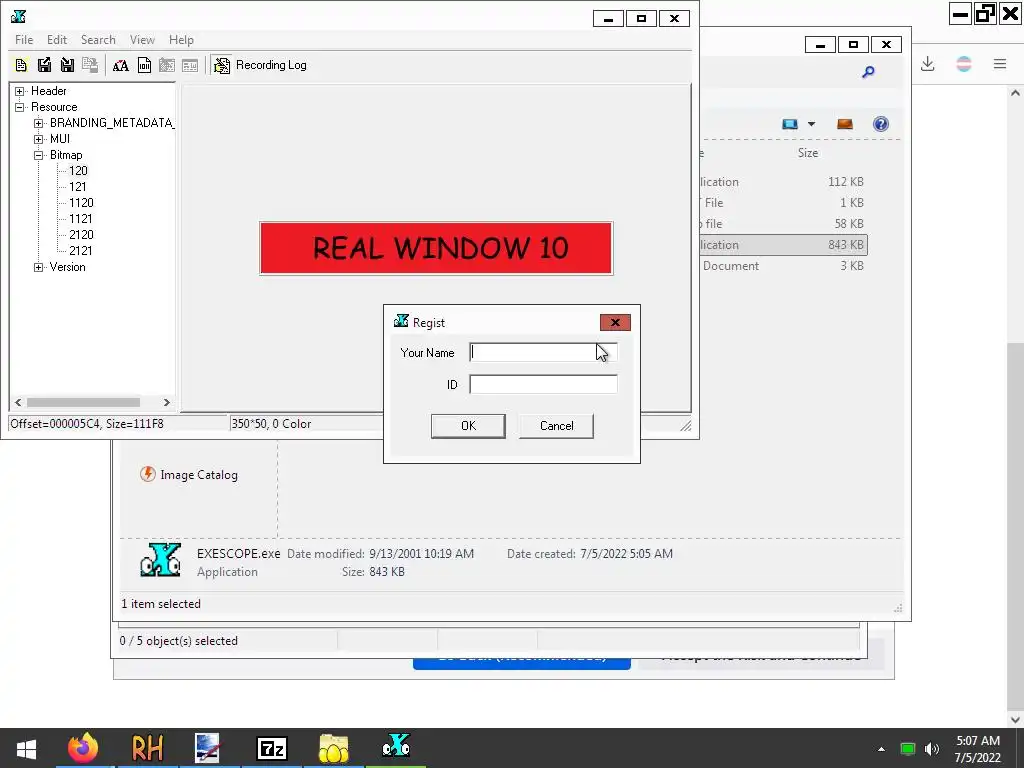Image resolution: width=1024 pixels, height=768 pixels.
Task: Open the Firefox hamburger menu
Action: pyautogui.click(x=1000, y=64)
